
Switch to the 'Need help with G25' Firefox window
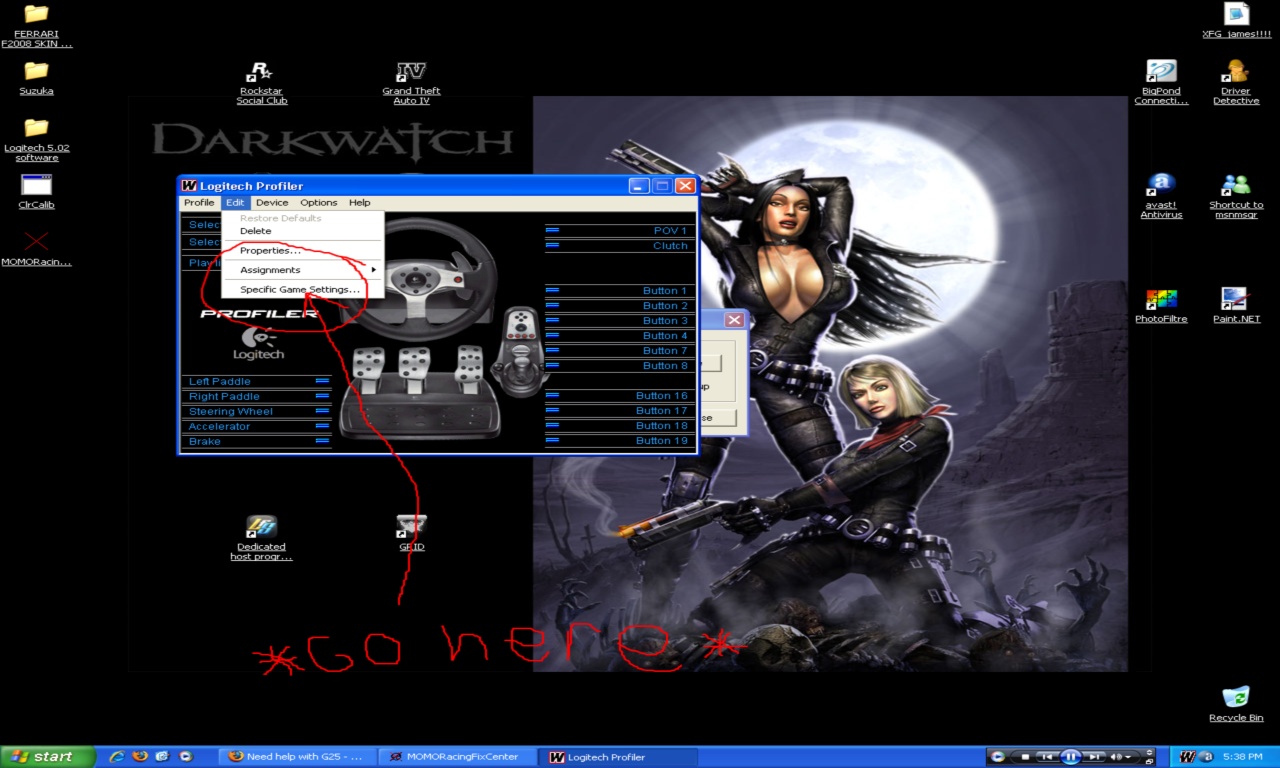pyautogui.click(x=298, y=757)
